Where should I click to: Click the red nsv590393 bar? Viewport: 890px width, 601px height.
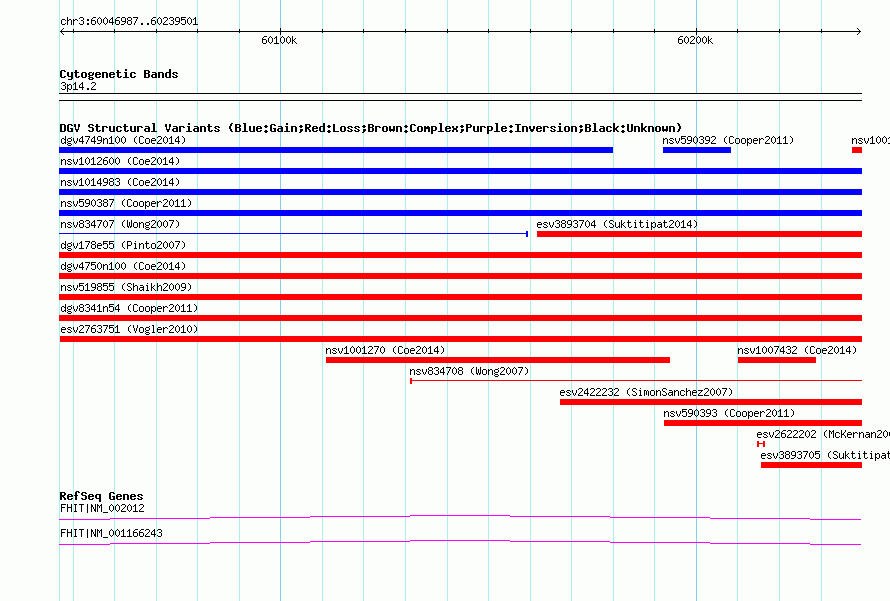coord(763,423)
